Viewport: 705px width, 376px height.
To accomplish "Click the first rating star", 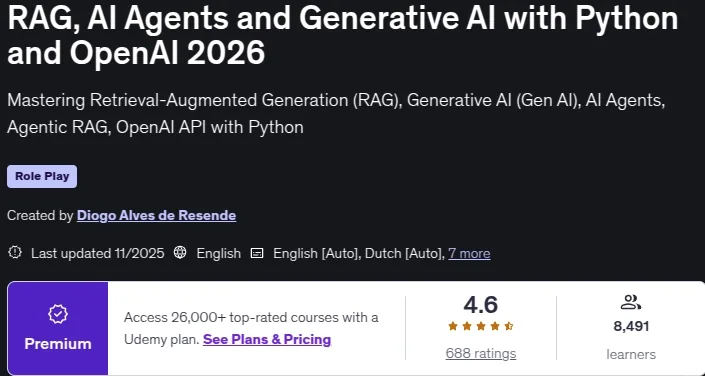I will coord(453,326).
